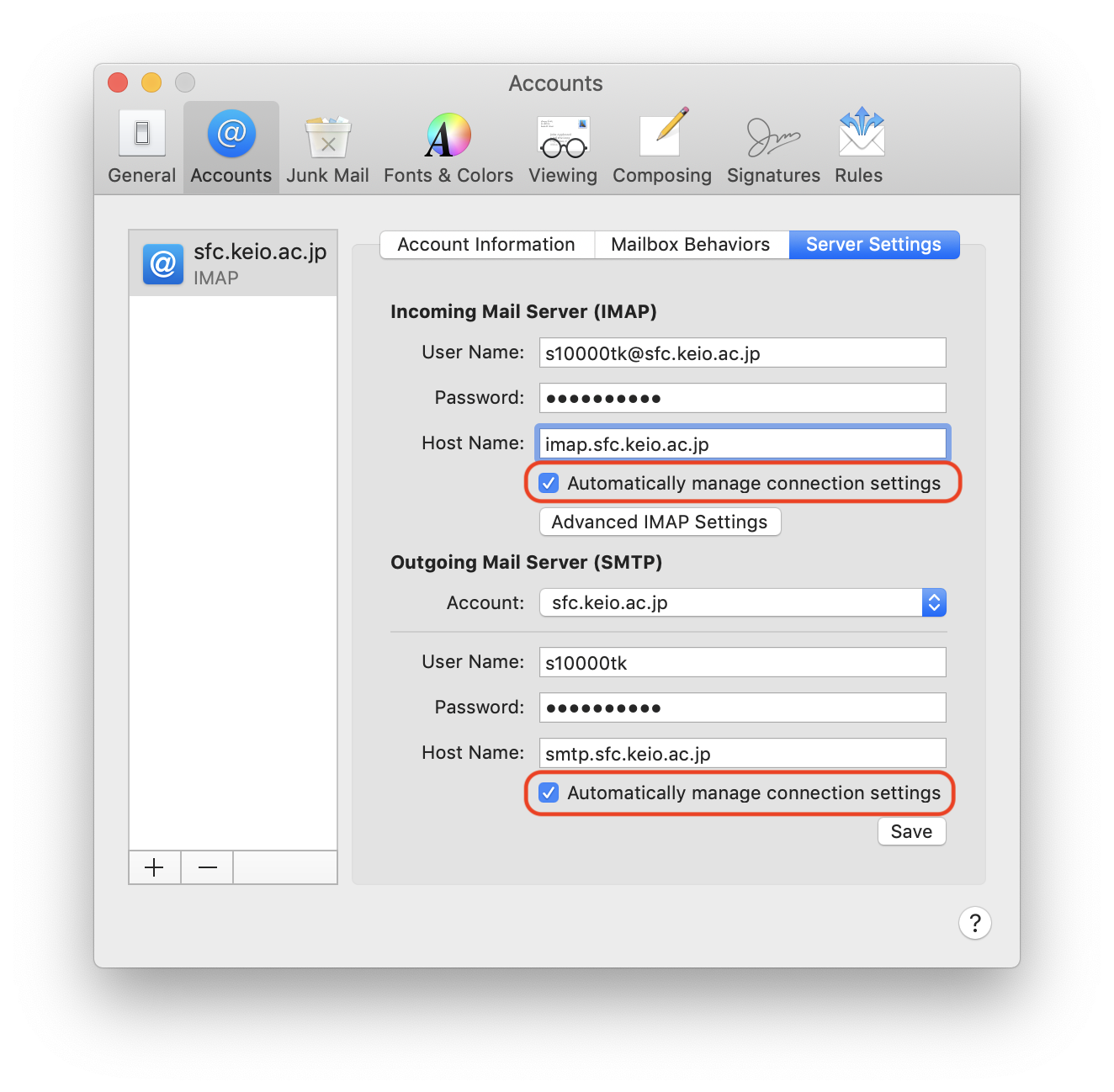1114x1092 pixels.
Task: Click the Accounts toolbar icon
Action: click(231, 147)
